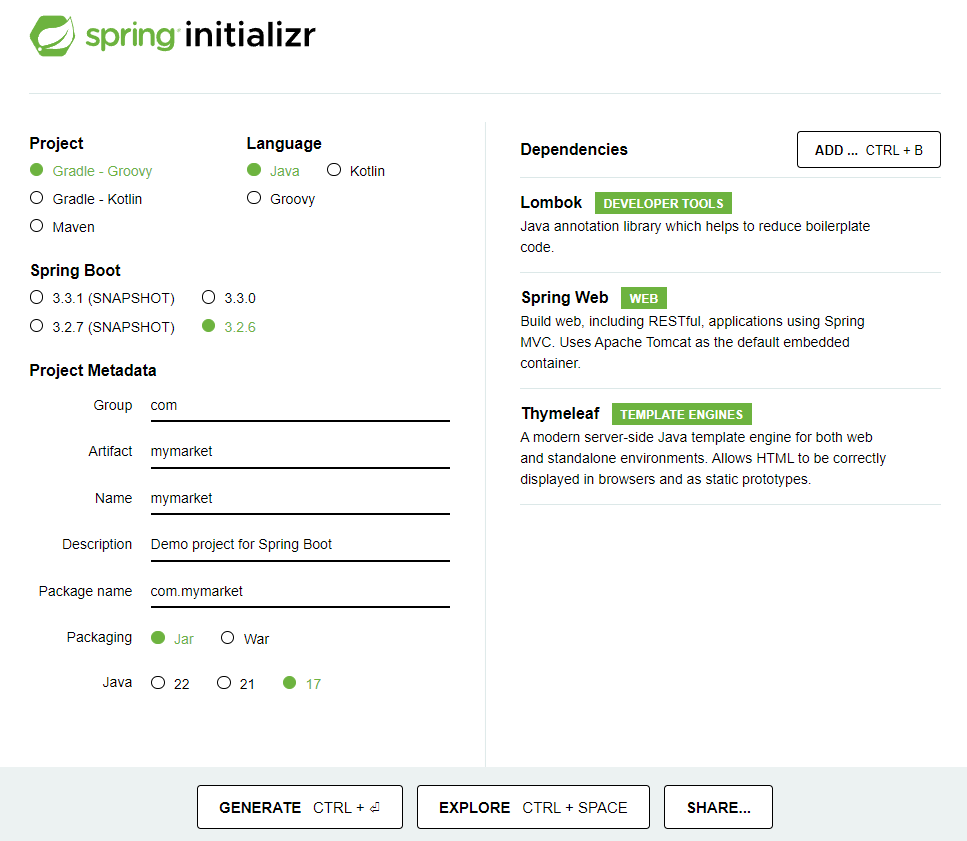967x841 pixels.
Task: Edit the Package name com.mymarket field
Action: tap(300, 592)
